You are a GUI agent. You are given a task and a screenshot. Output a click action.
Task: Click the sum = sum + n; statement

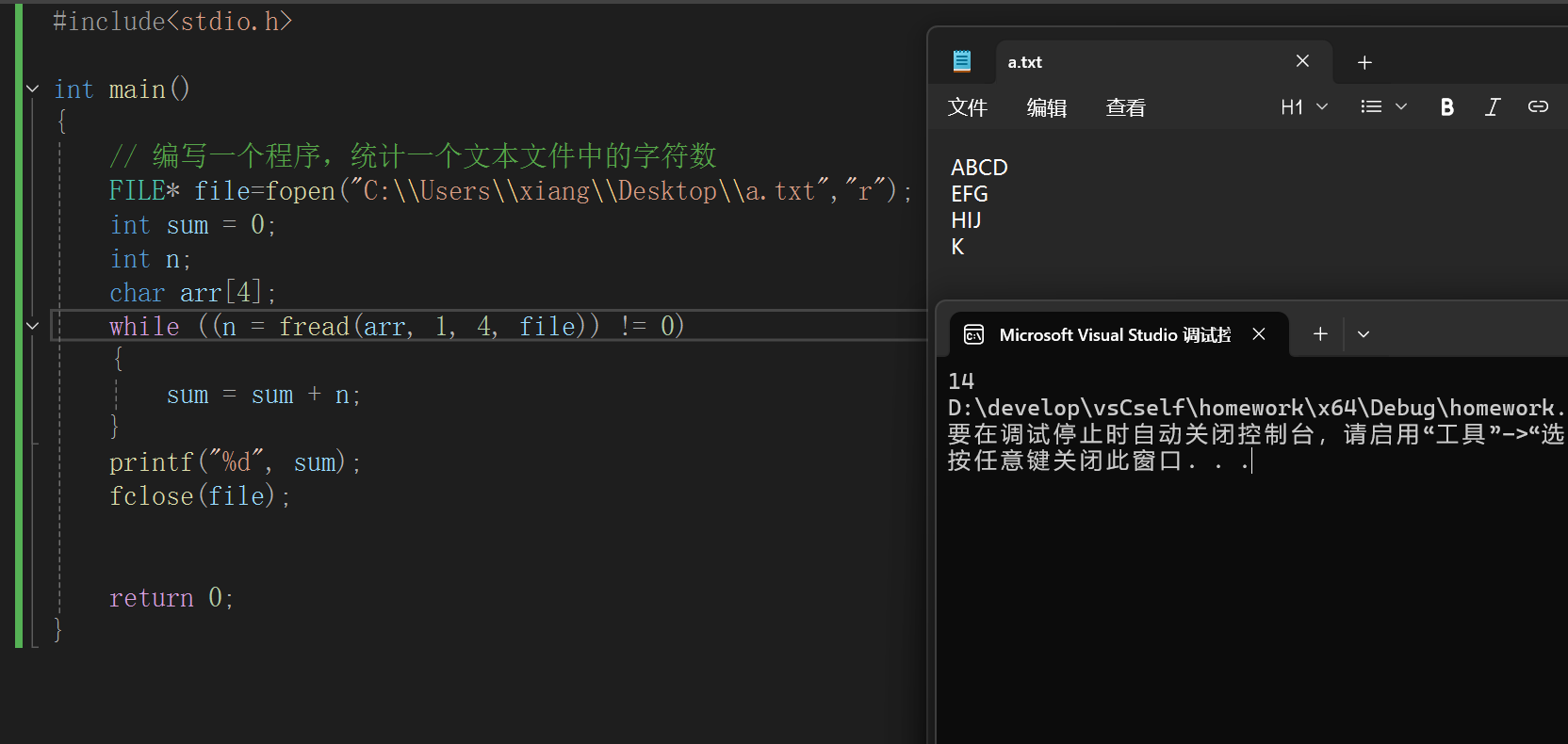(263, 395)
